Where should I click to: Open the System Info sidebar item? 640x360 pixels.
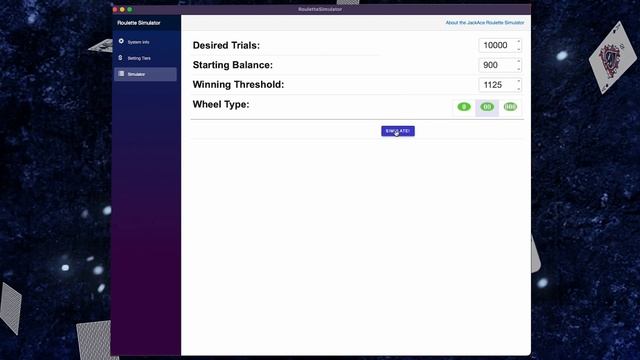point(145,42)
